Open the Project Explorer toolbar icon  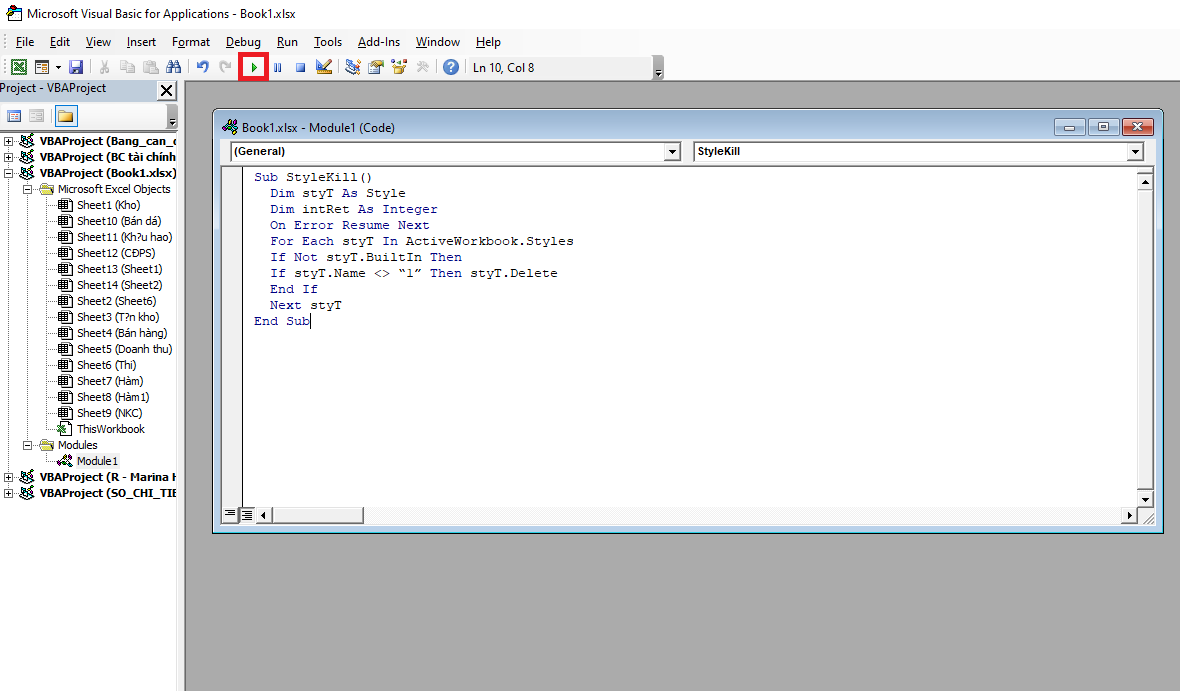point(353,67)
